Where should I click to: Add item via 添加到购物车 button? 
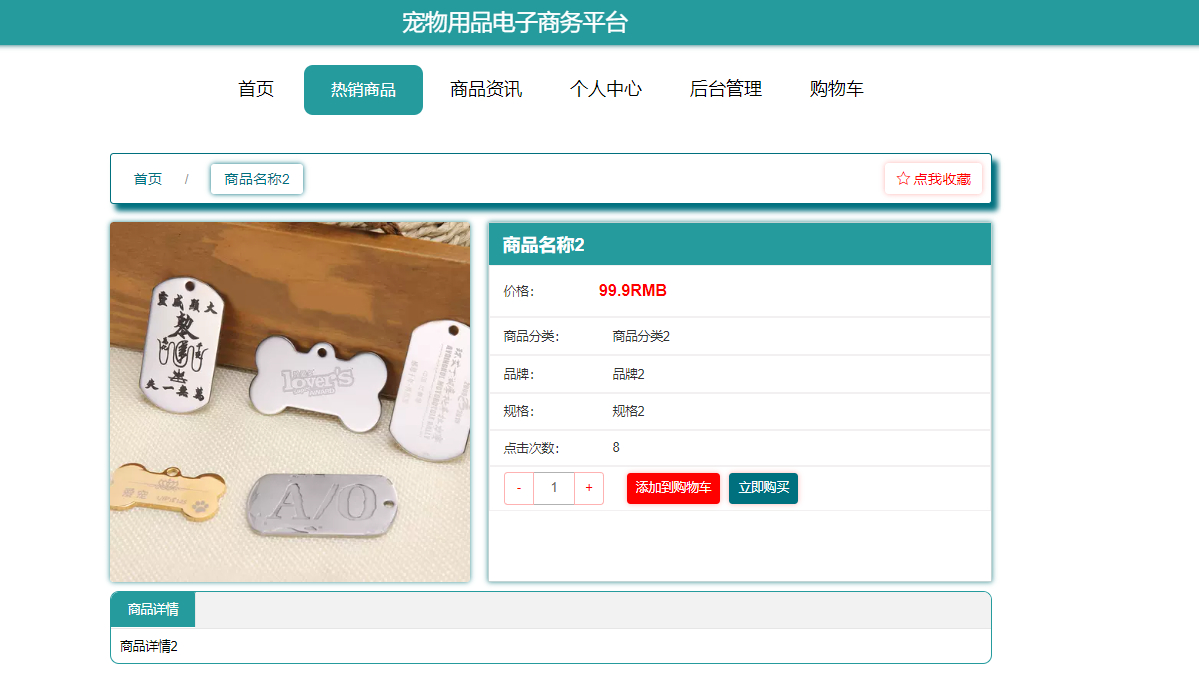(x=673, y=488)
